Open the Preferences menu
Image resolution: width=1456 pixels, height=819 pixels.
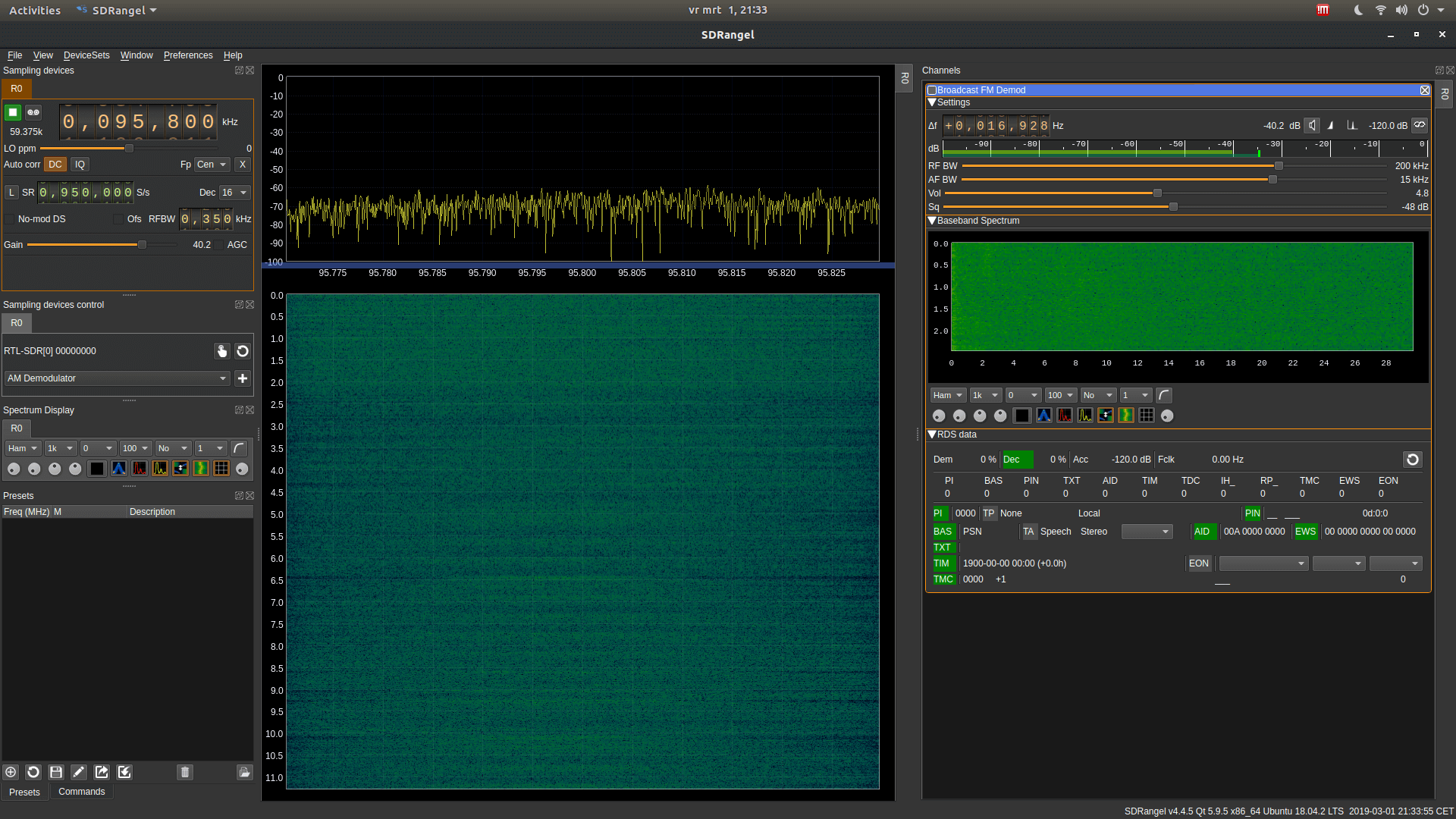pyautogui.click(x=188, y=55)
